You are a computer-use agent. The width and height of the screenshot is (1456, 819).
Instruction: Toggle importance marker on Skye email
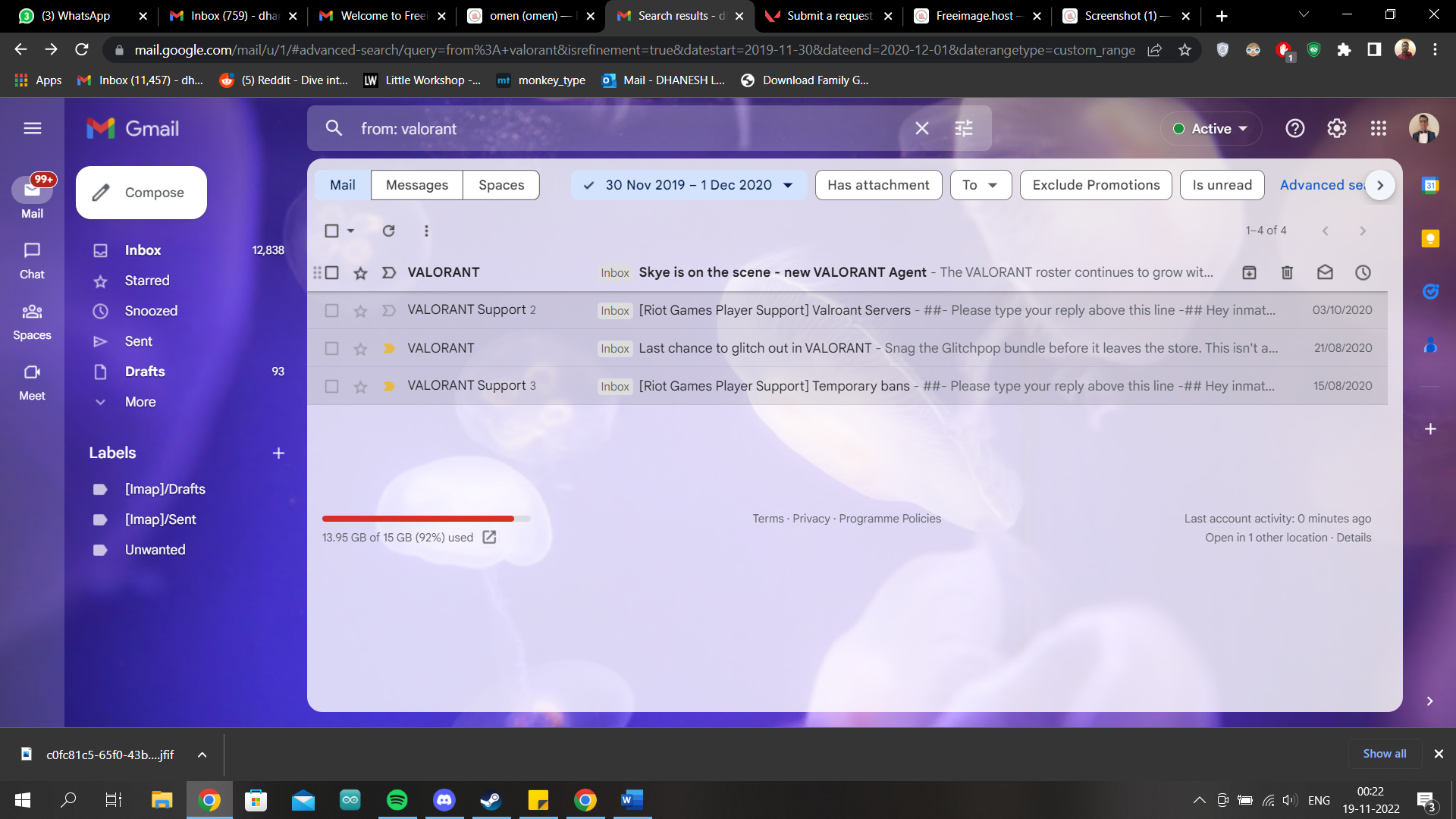coord(389,272)
